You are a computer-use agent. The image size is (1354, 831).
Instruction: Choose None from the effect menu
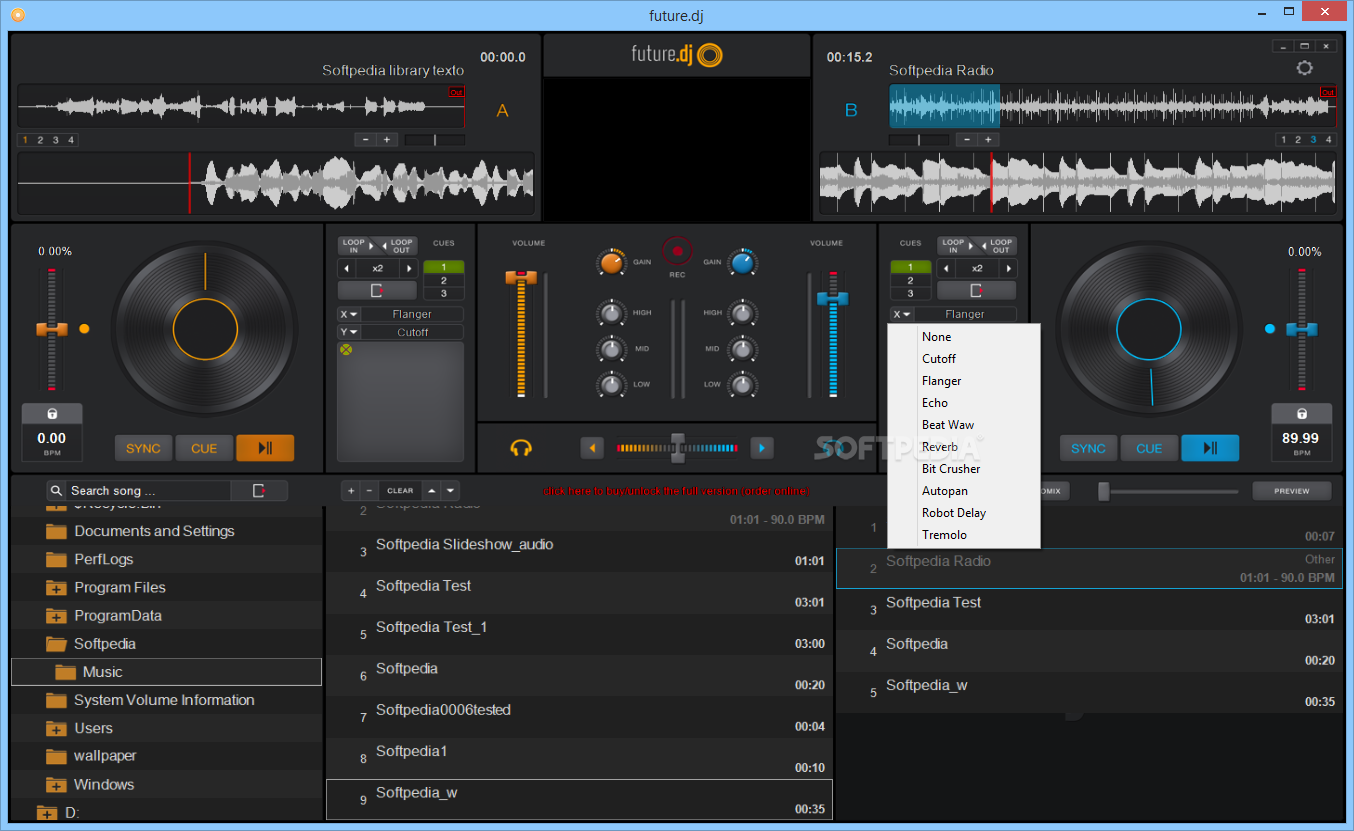(x=964, y=337)
